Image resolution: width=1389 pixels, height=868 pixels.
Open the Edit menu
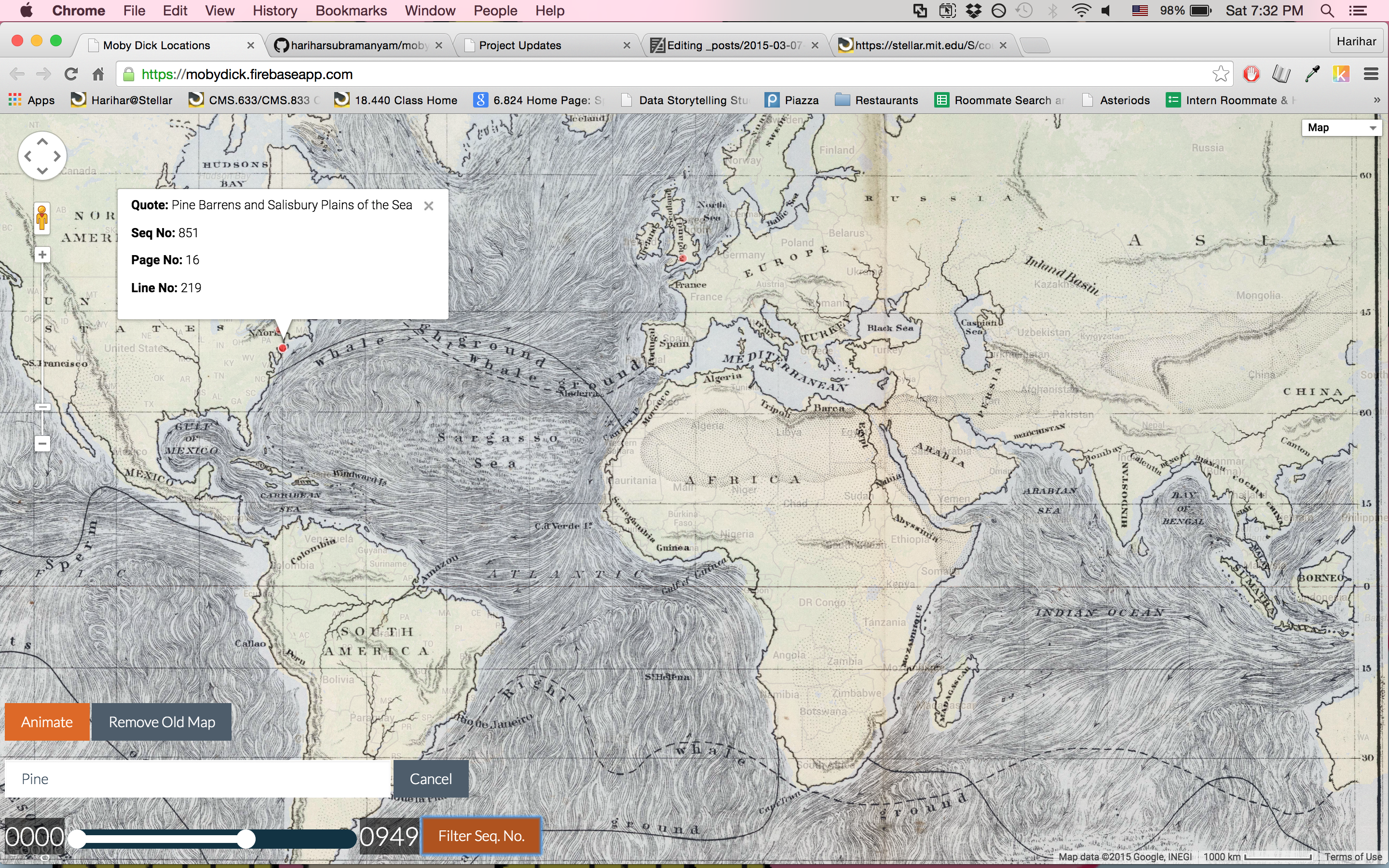pyautogui.click(x=175, y=10)
